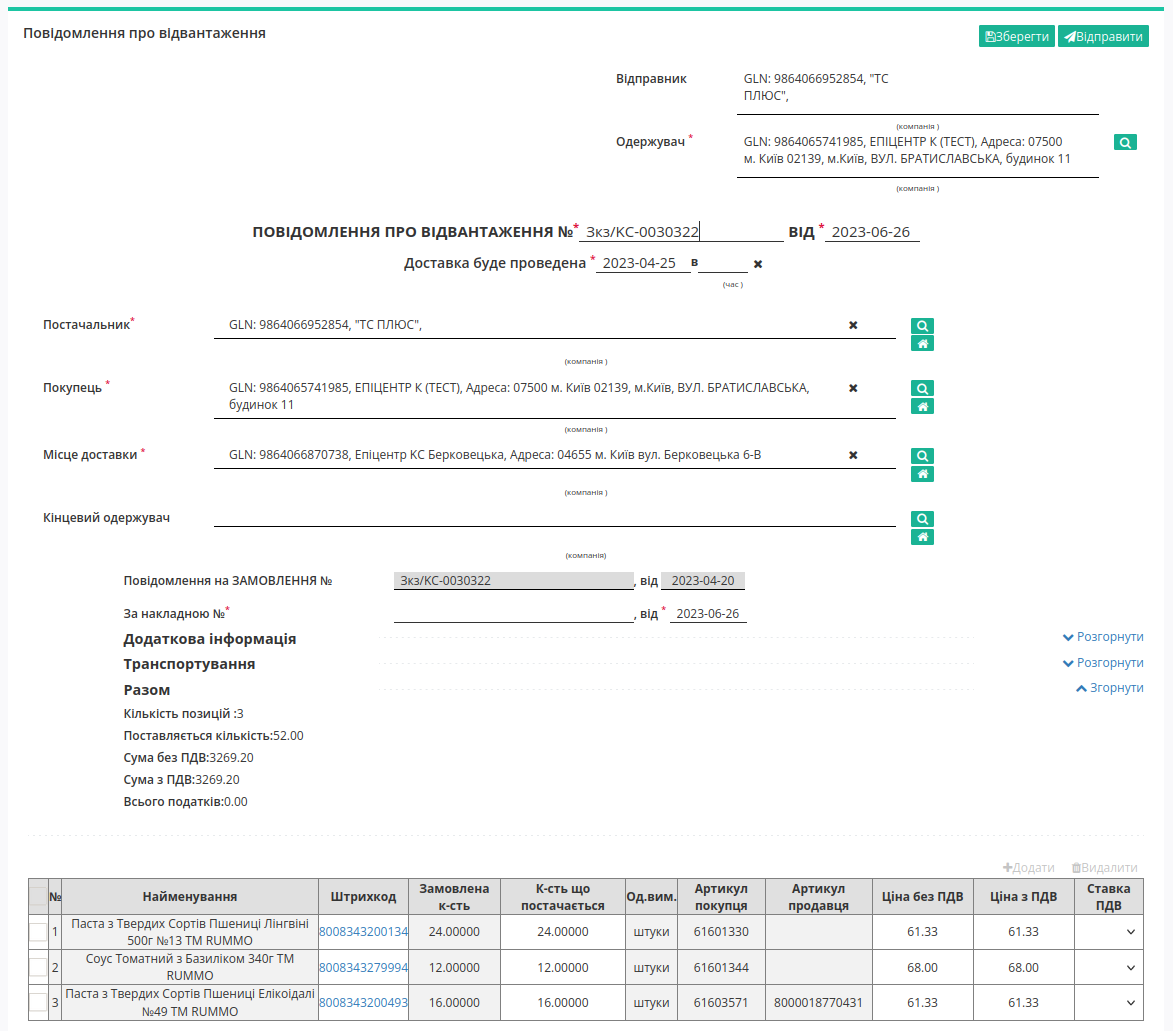This screenshot has width=1173, height=1031.
Task: Click the За накладною № input field
Action: click(x=514, y=614)
